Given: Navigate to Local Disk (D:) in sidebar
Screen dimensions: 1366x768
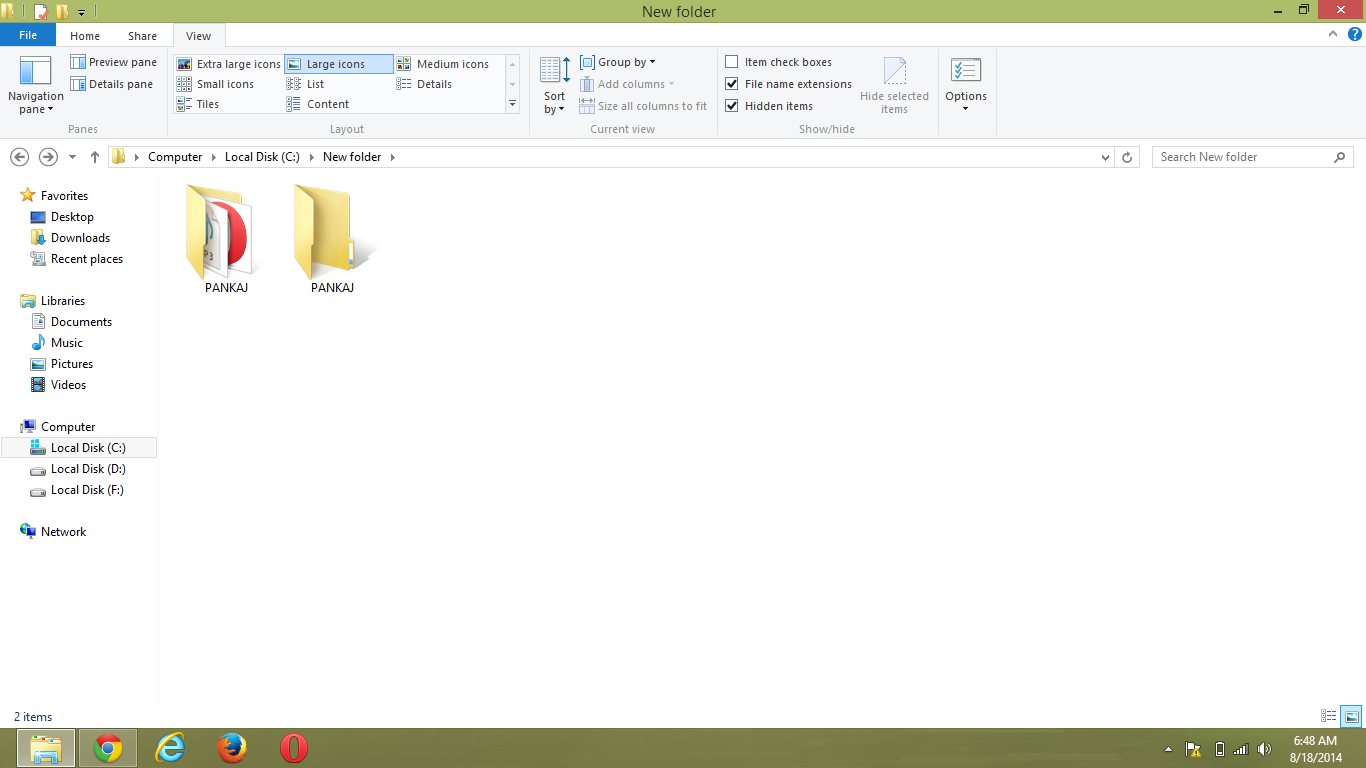Looking at the screenshot, I should (x=88, y=468).
